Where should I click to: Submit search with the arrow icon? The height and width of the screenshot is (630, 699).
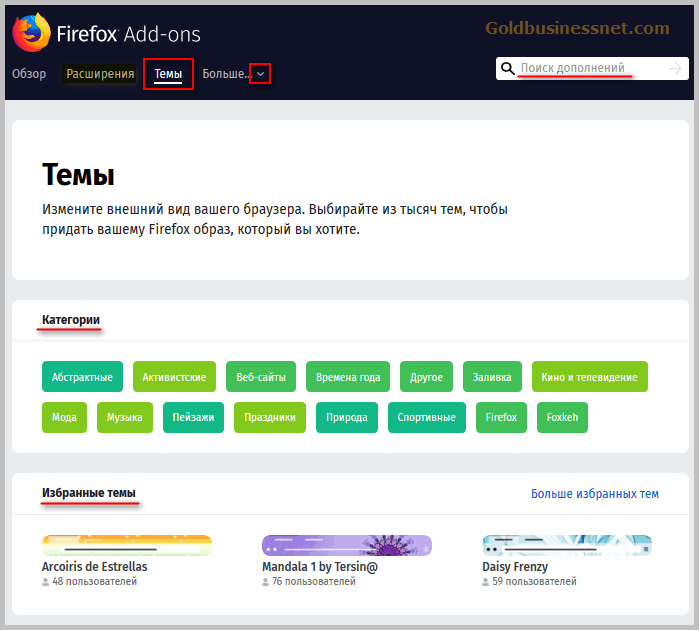coord(675,68)
